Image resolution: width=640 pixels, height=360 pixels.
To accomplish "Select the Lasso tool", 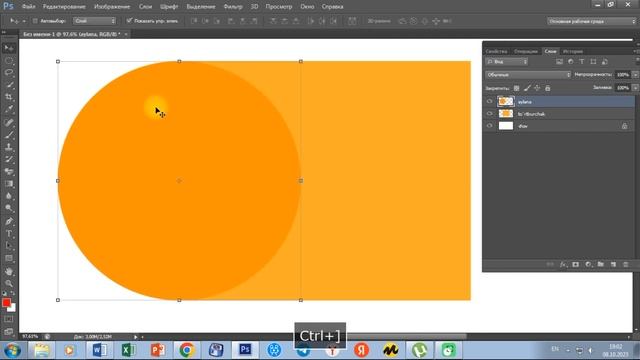I will coord(9,73).
